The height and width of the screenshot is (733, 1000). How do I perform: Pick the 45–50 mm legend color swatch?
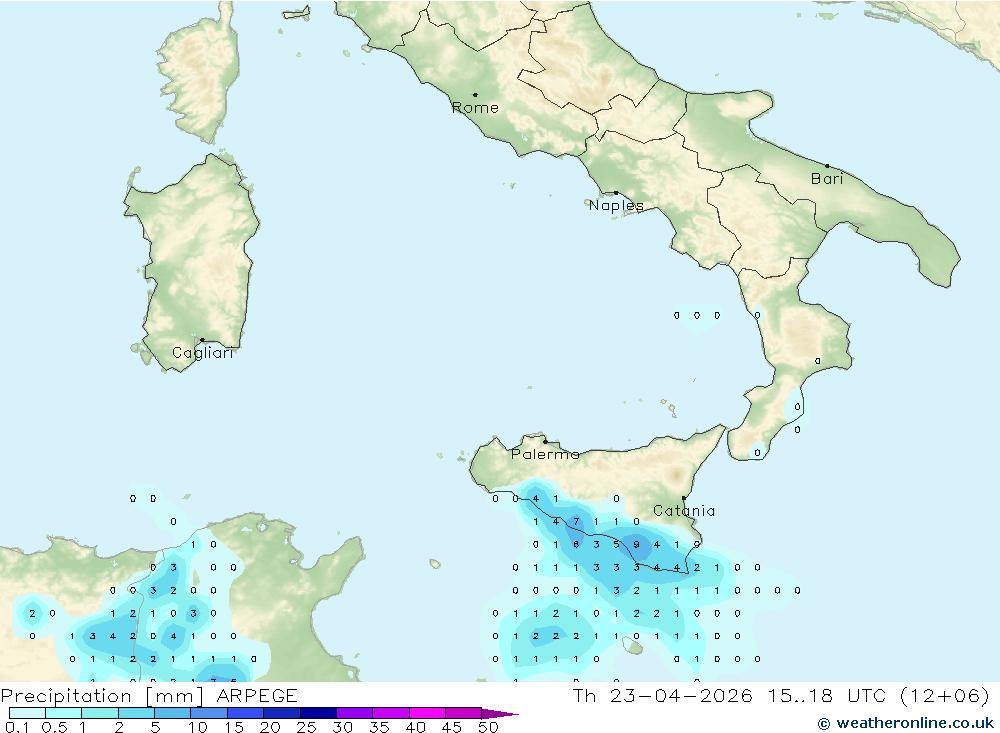point(464,713)
